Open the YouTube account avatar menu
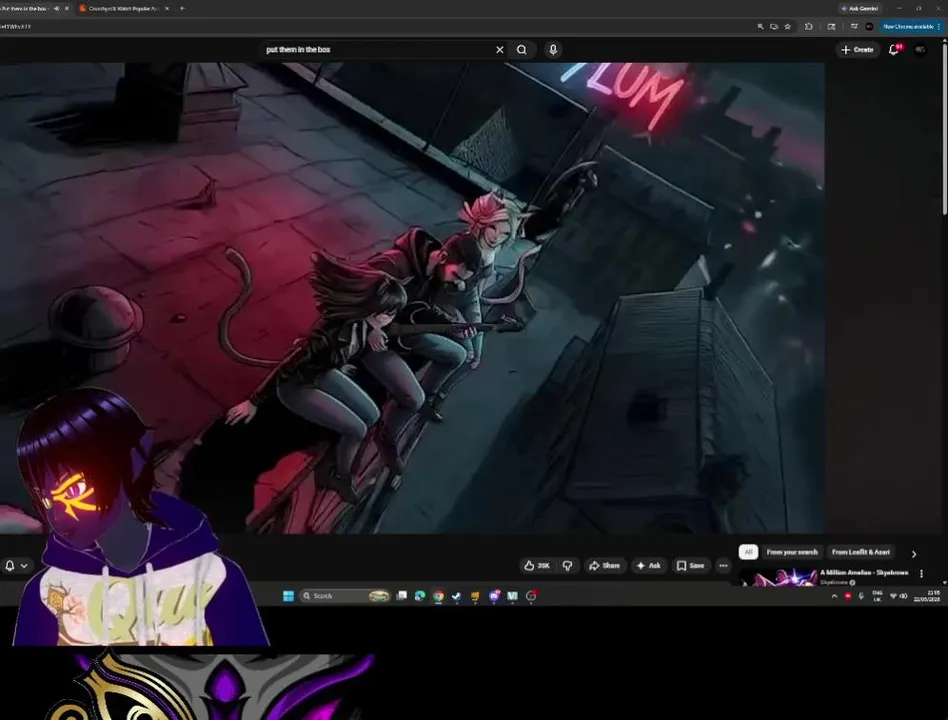948x720 pixels. click(x=920, y=50)
